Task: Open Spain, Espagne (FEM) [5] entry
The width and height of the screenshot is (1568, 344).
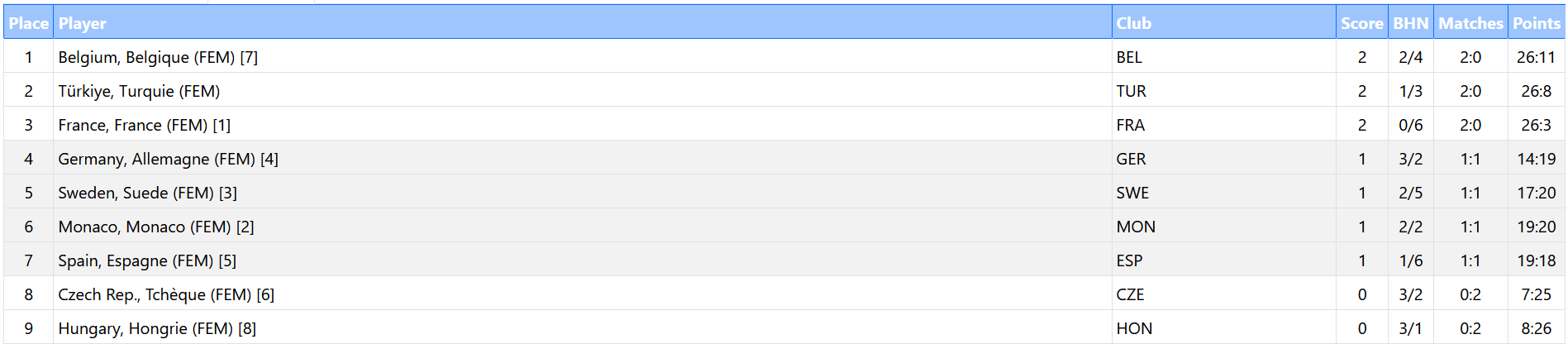Action: (x=147, y=260)
